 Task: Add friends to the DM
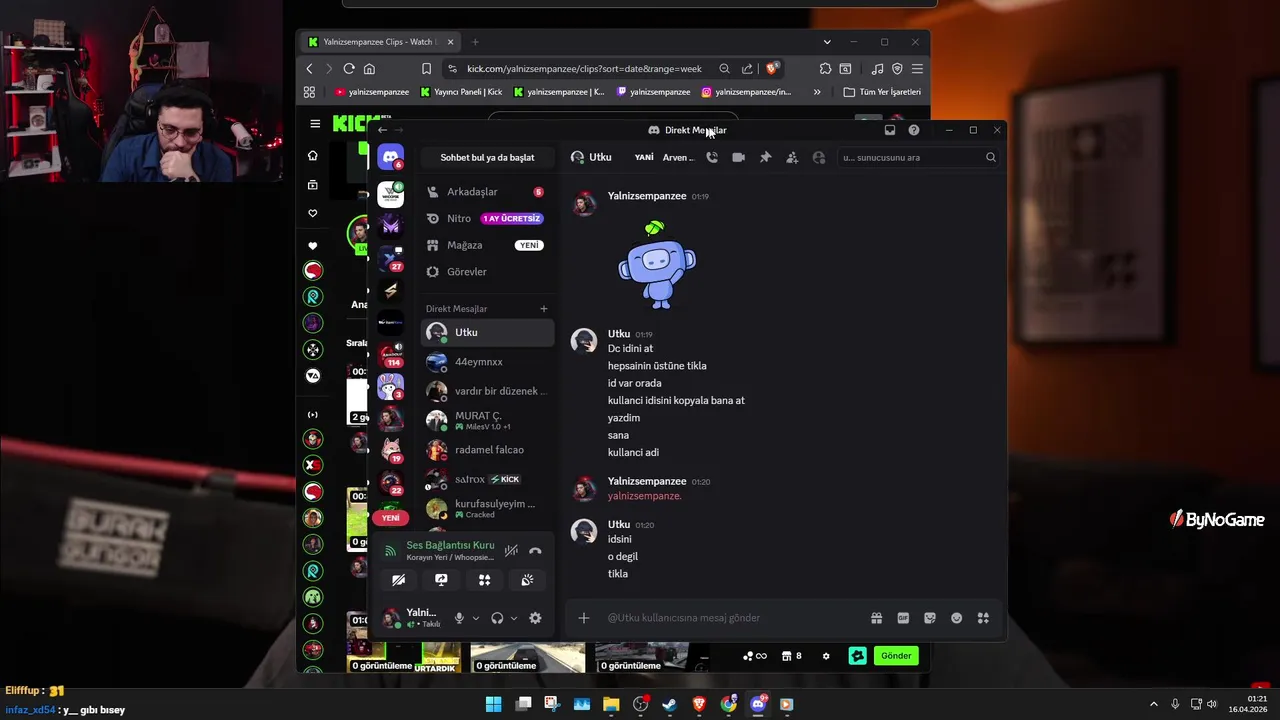click(x=792, y=157)
